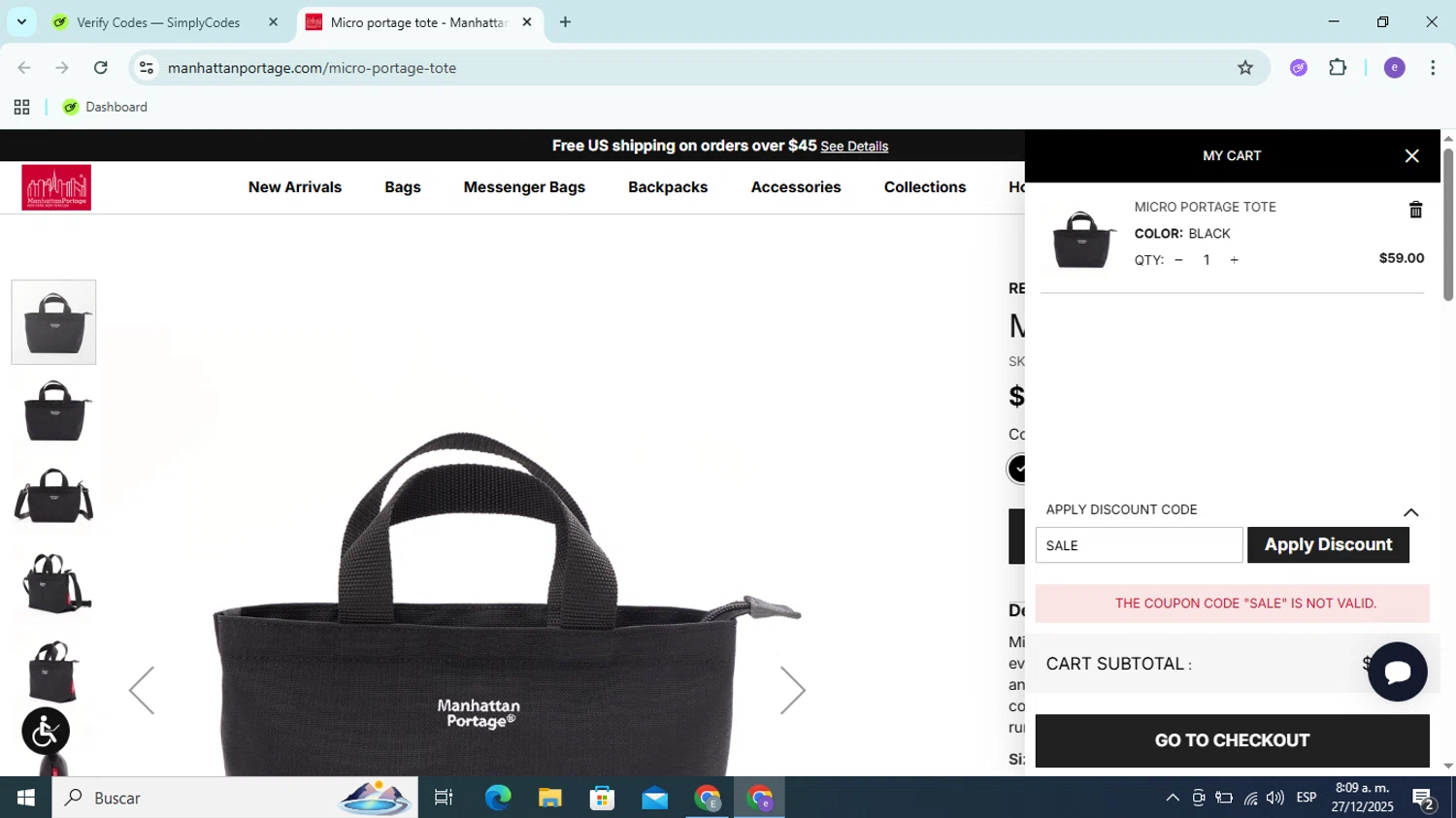Open the notification center
1456x818 pixels.
point(1424,800)
